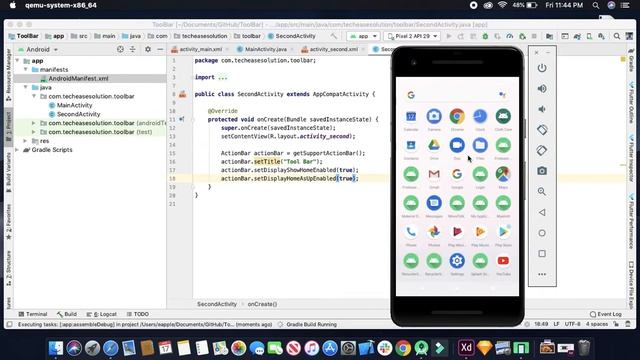This screenshot has width=640, height=360.
Task: Collapse all icon in project panel header
Action: [133, 49]
